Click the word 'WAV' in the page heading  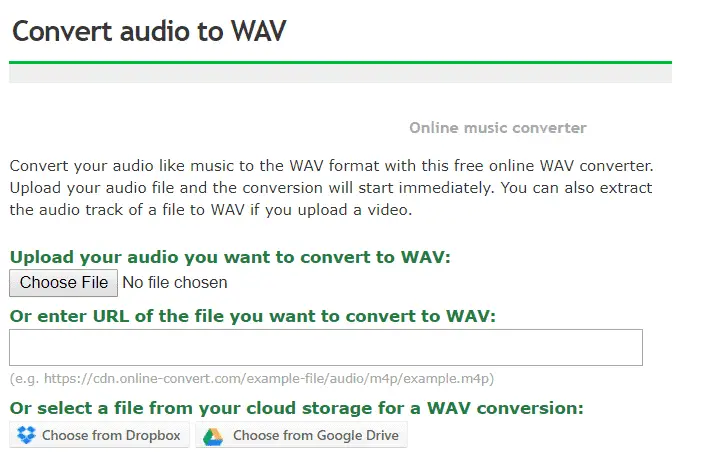click(258, 31)
